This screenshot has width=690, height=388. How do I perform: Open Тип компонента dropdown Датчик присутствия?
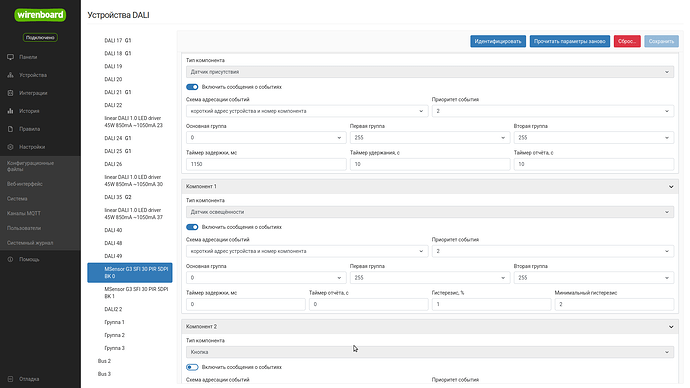click(429, 72)
